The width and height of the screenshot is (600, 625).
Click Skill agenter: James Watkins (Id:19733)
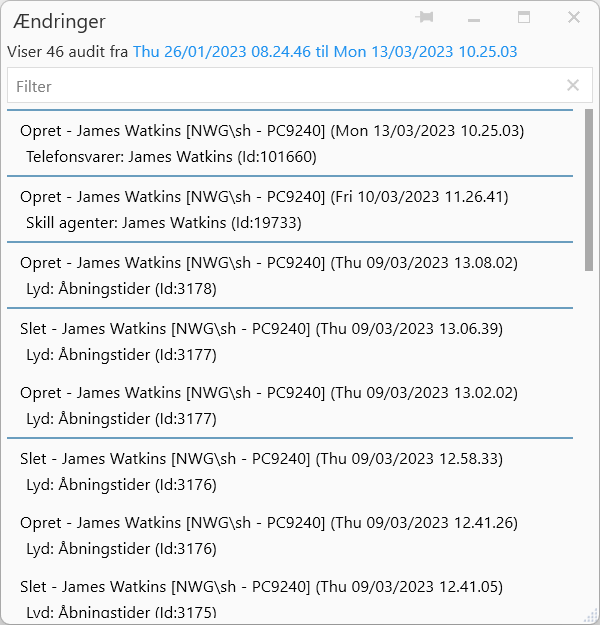coord(164,223)
